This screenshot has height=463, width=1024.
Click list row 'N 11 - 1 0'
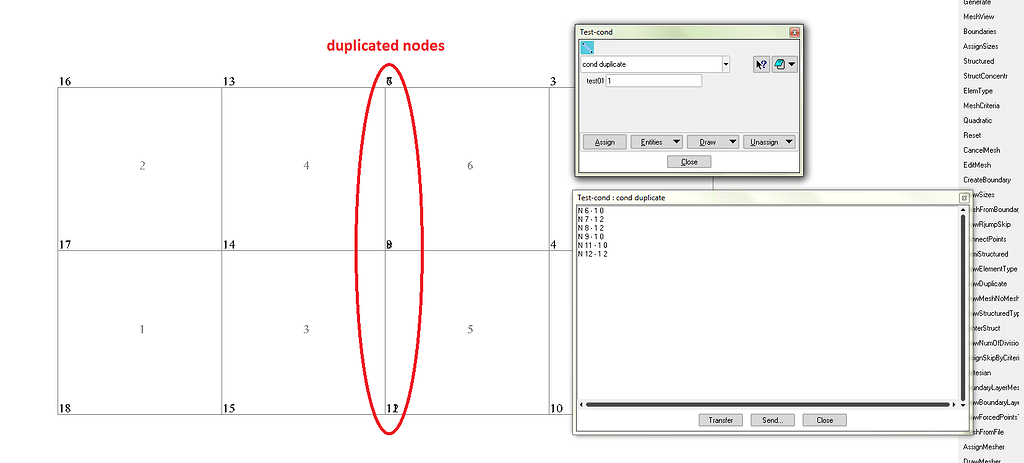[593, 246]
